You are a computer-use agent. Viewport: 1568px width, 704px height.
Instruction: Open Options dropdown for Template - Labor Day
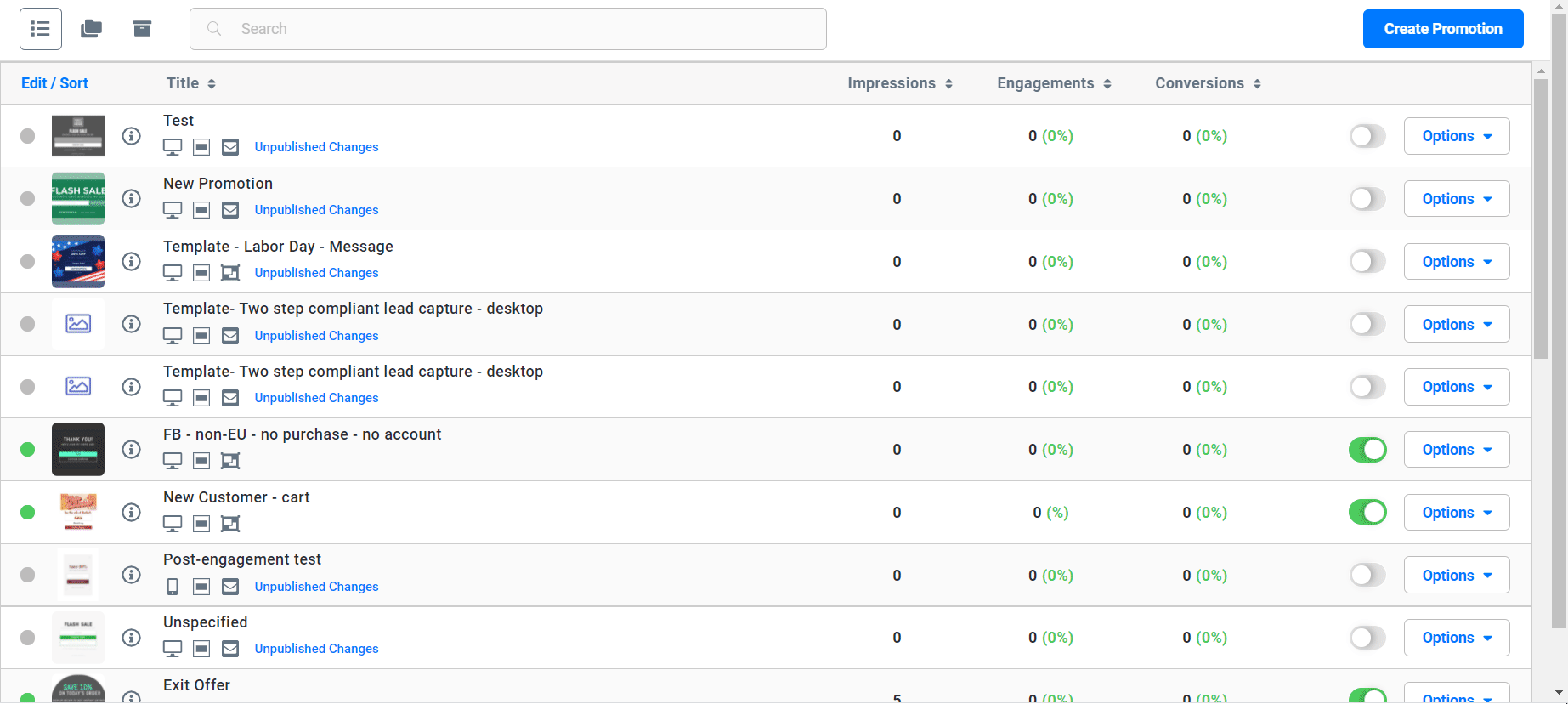(1456, 262)
